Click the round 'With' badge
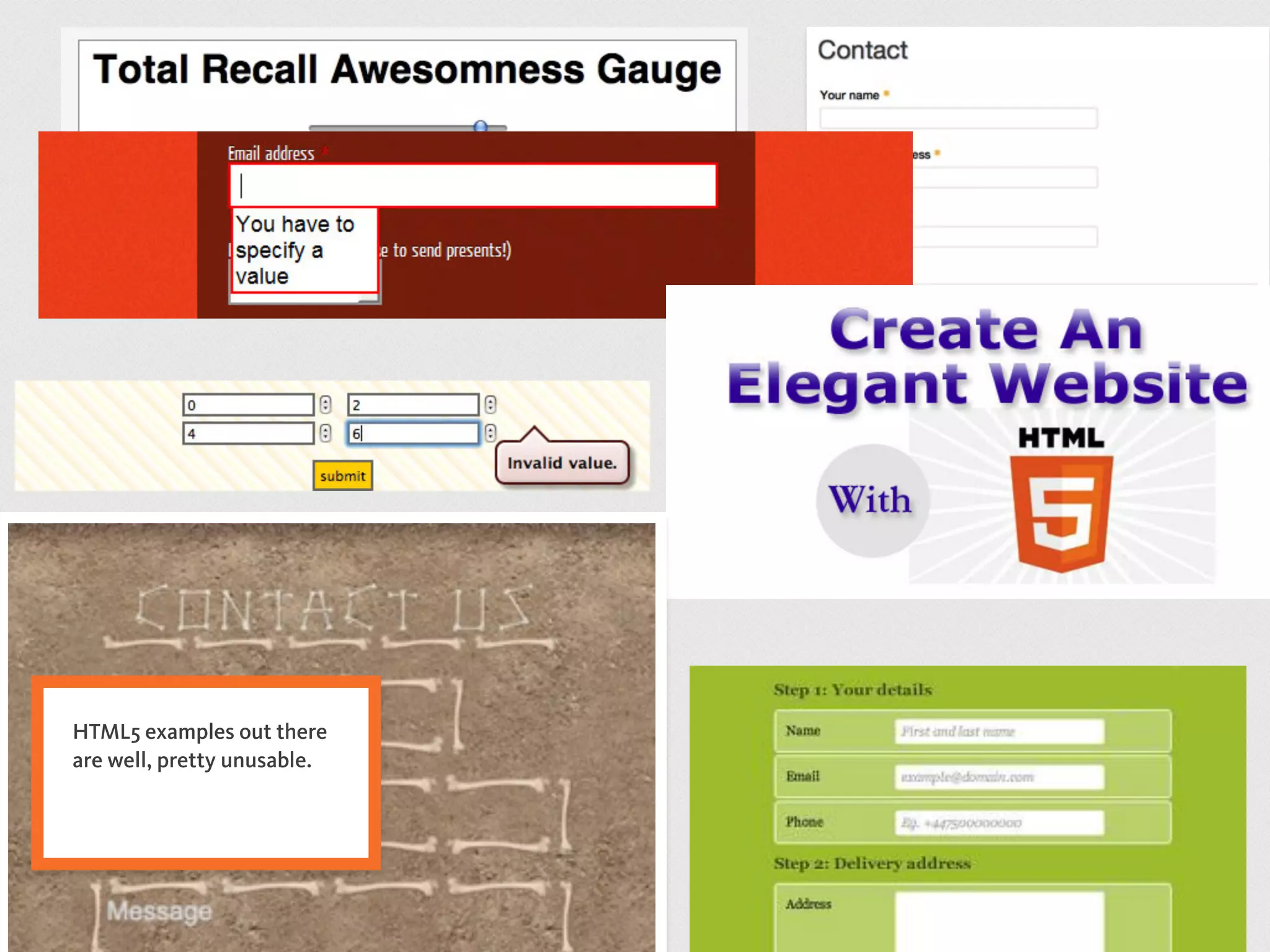The width and height of the screenshot is (1270, 952). 872,500
